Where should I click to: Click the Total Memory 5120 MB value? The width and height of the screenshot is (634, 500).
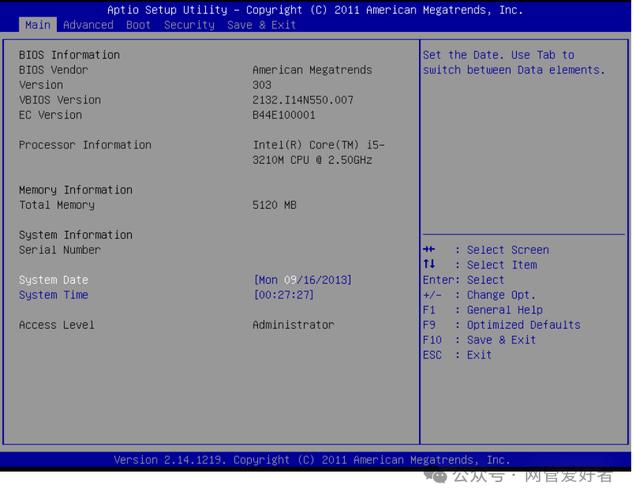point(274,205)
